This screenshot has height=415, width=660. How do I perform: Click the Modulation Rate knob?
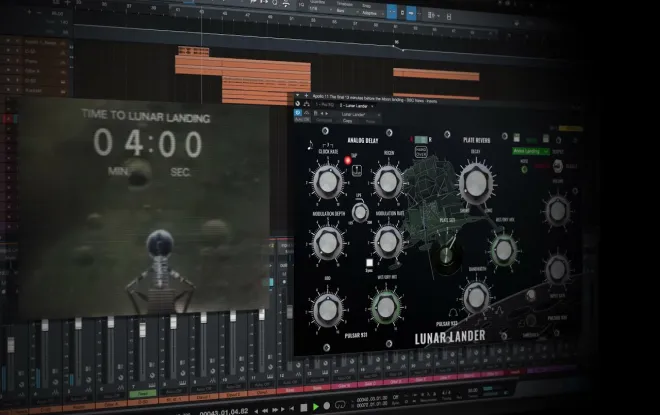tap(388, 242)
